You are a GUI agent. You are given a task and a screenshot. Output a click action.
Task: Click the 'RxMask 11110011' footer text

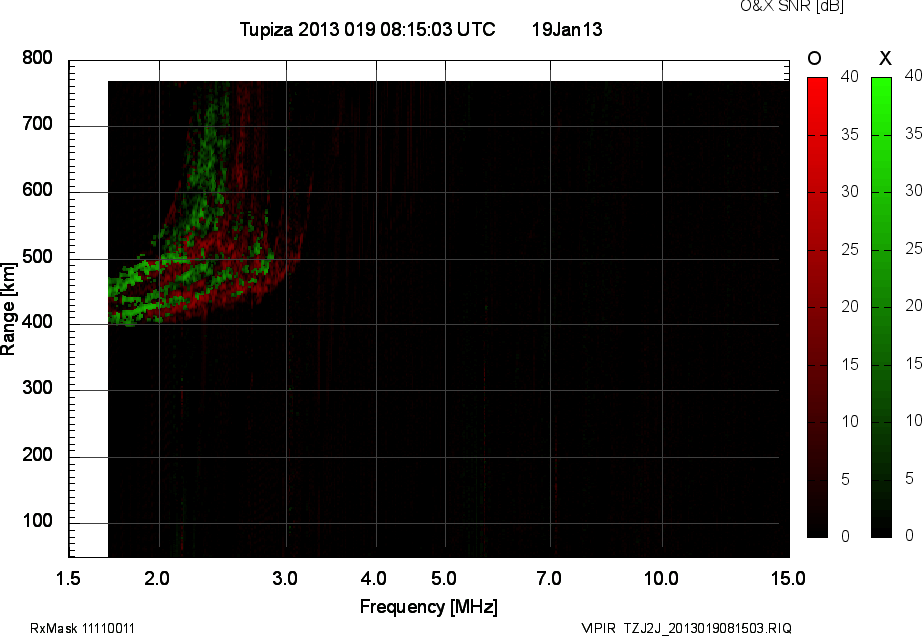82,628
